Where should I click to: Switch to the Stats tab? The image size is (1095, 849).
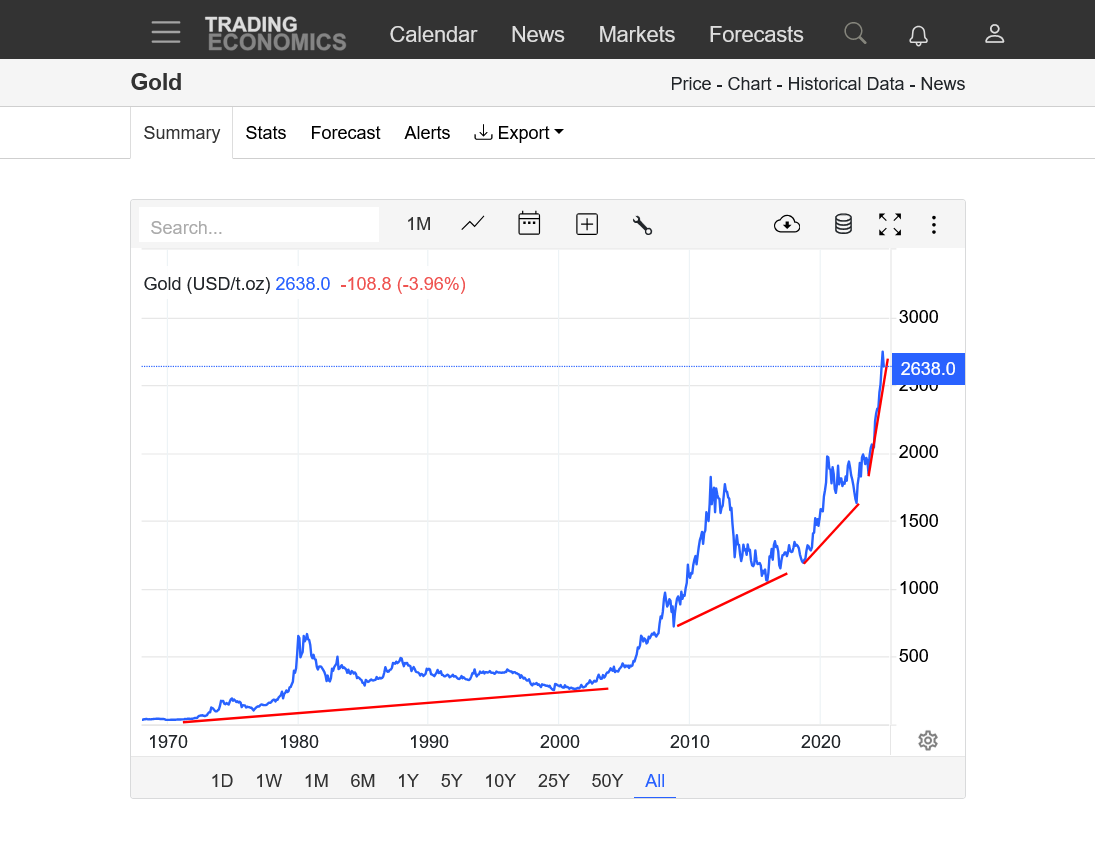266,133
